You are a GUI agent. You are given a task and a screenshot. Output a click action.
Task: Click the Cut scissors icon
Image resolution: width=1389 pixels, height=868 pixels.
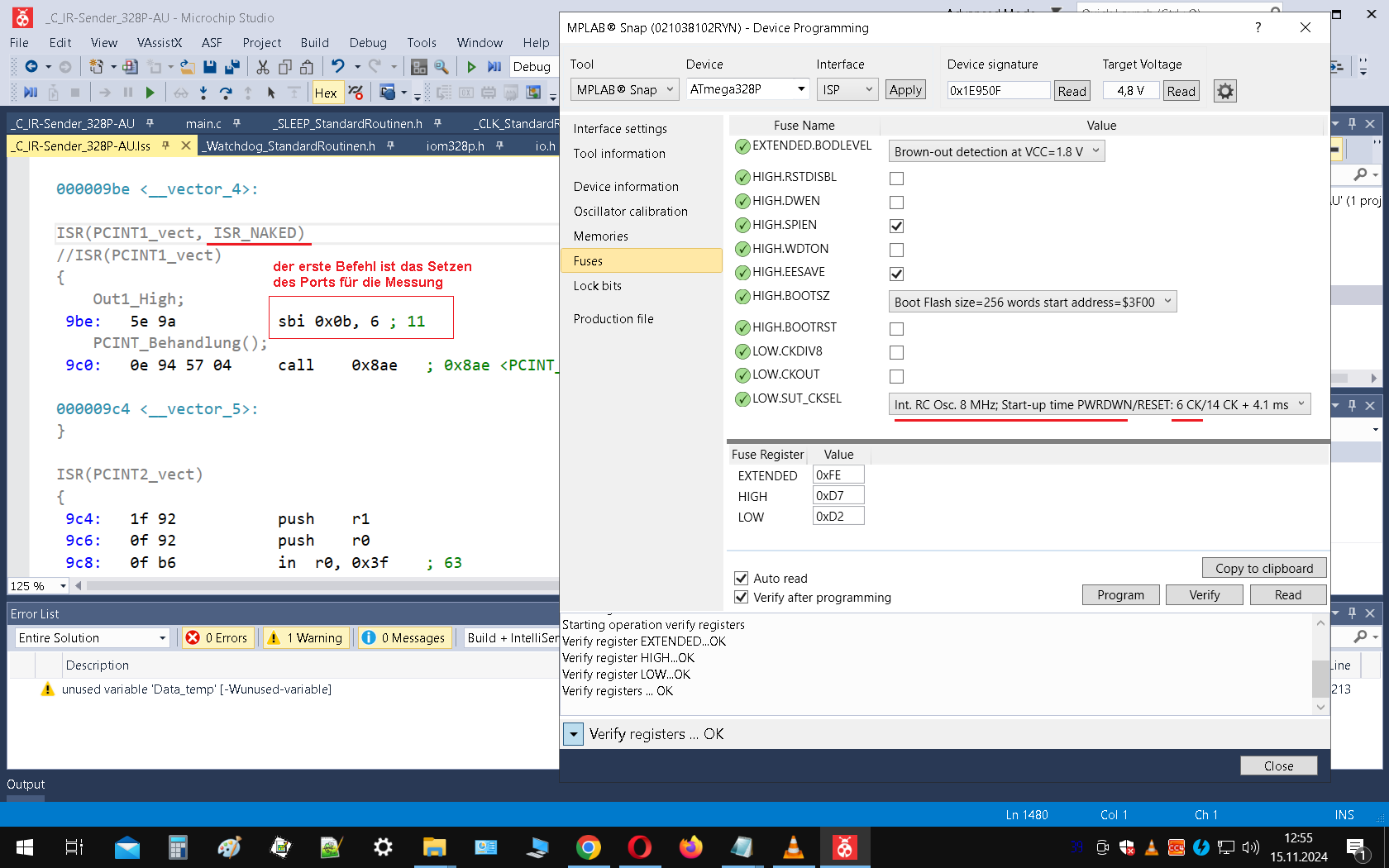[263, 67]
